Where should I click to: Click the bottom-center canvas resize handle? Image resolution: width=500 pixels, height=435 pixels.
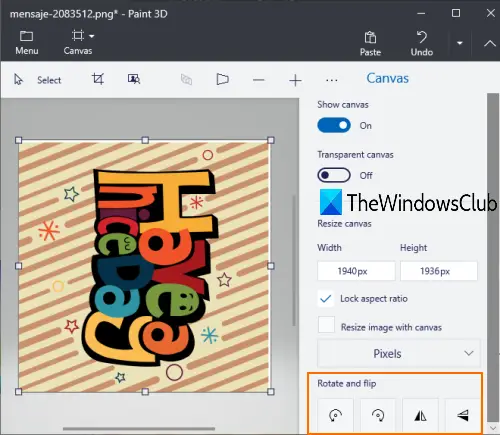pos(145,392)
